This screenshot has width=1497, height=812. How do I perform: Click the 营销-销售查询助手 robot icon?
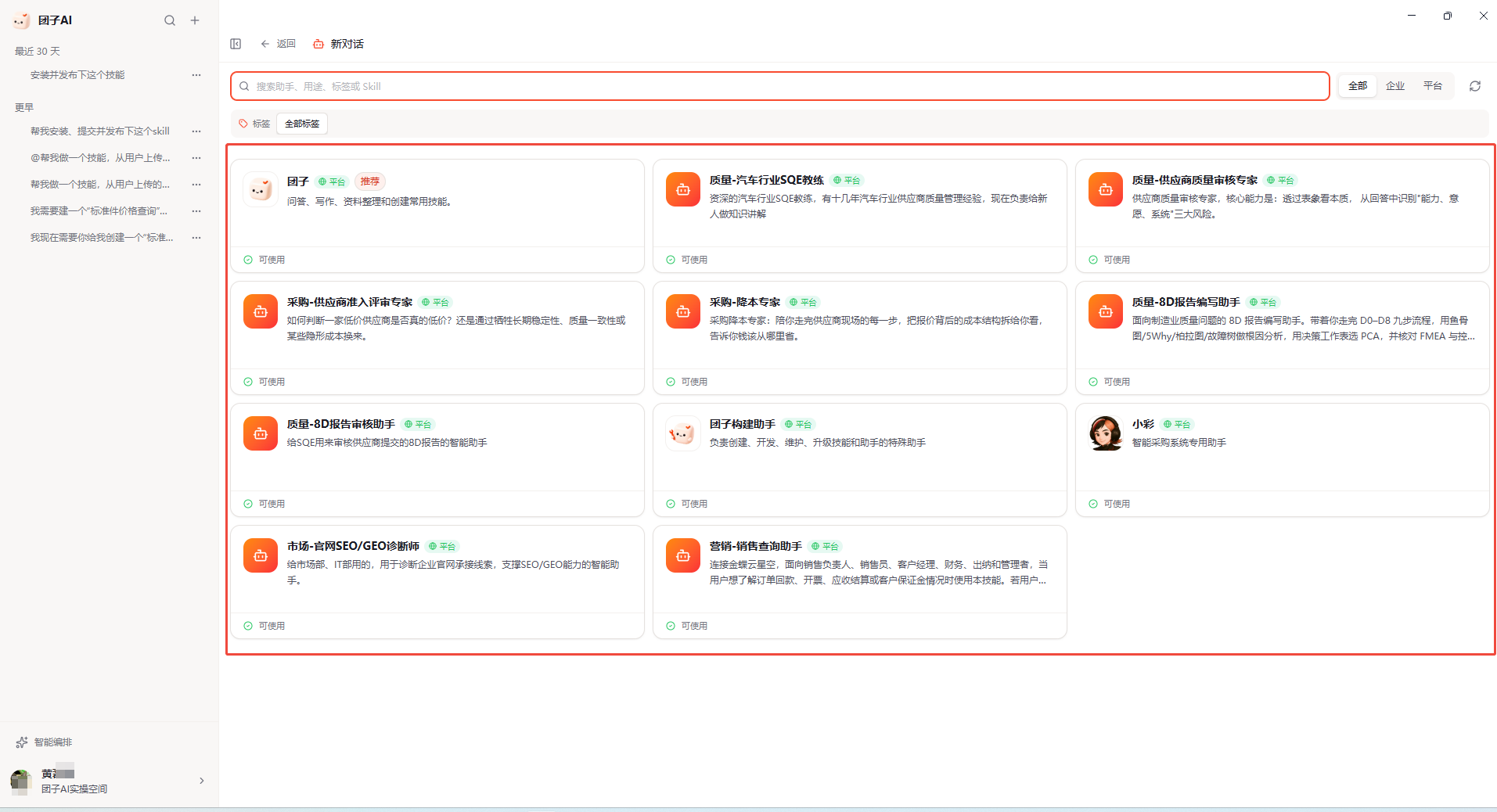pos(683,555)
